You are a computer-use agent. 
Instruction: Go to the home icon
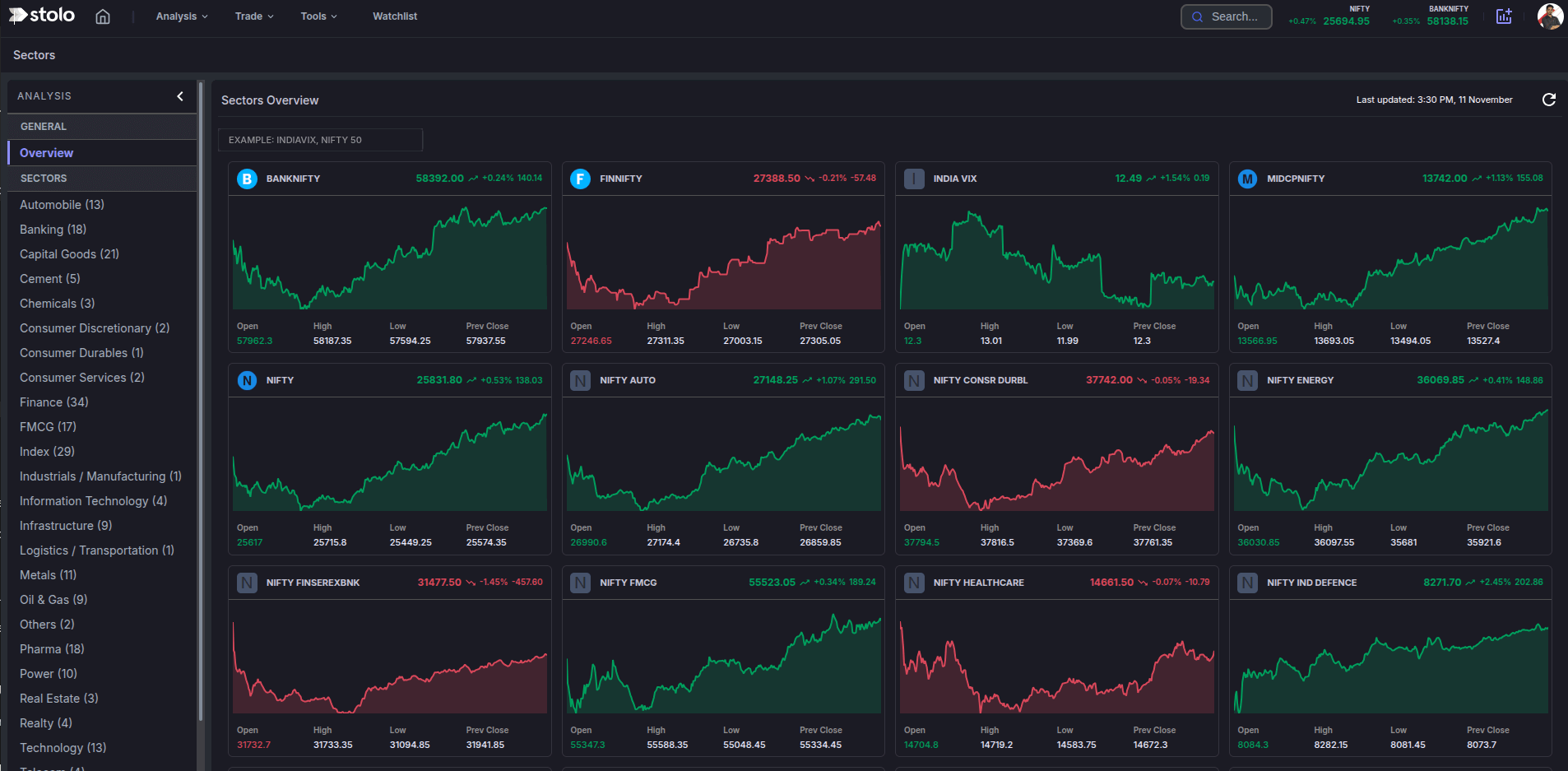tap(103, 16)
